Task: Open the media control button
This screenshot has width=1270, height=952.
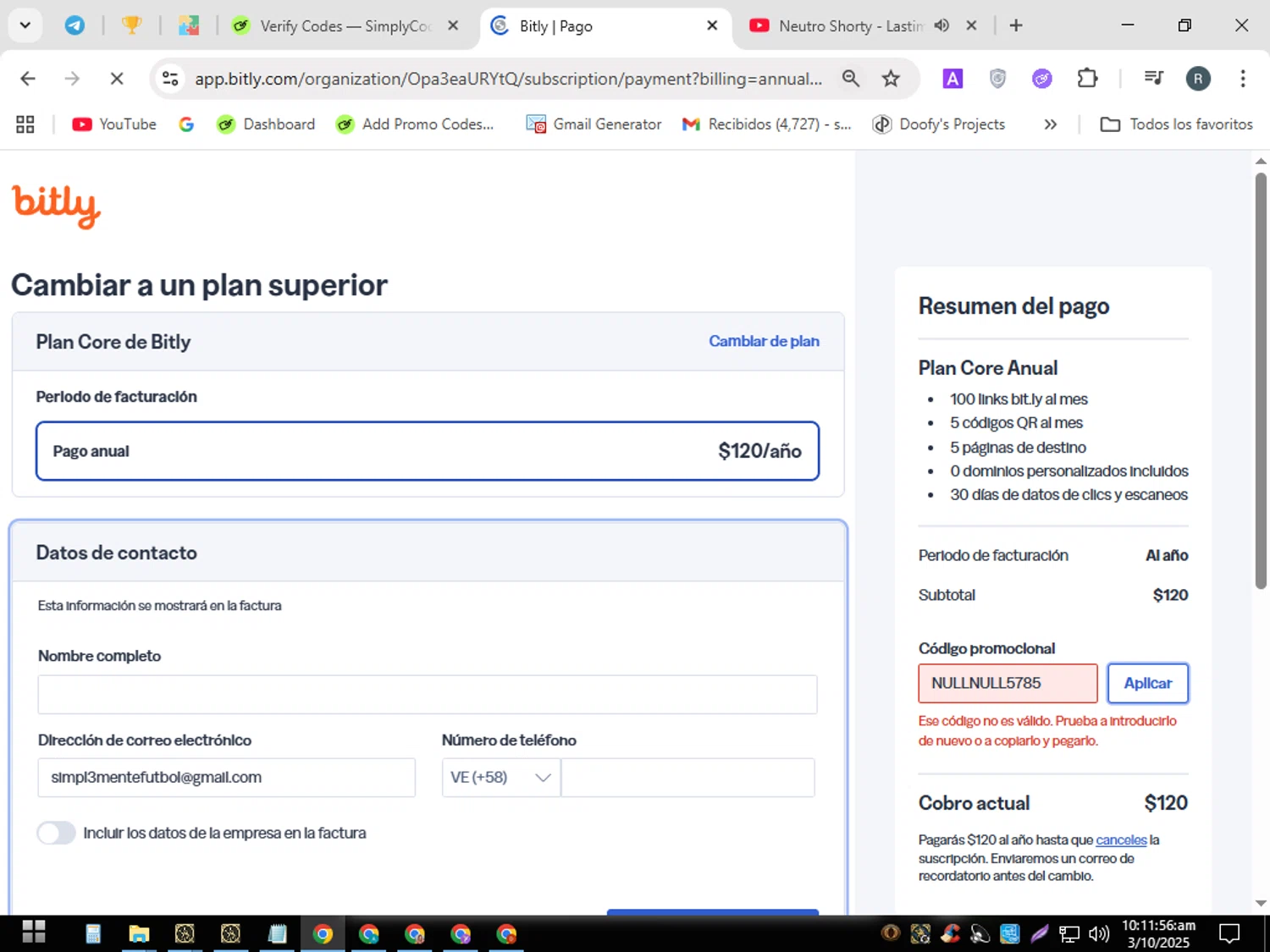Action: 1153,79
